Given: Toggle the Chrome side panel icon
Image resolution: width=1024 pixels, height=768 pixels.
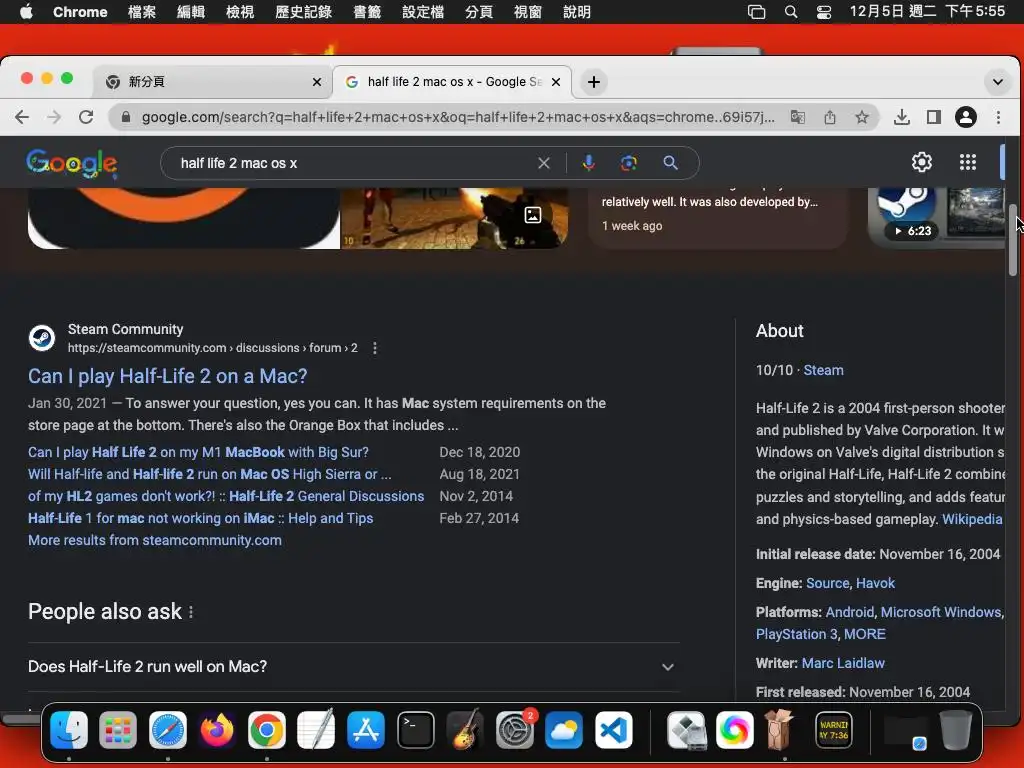Looking at the screenshot, I should click(x=934, y=117).
